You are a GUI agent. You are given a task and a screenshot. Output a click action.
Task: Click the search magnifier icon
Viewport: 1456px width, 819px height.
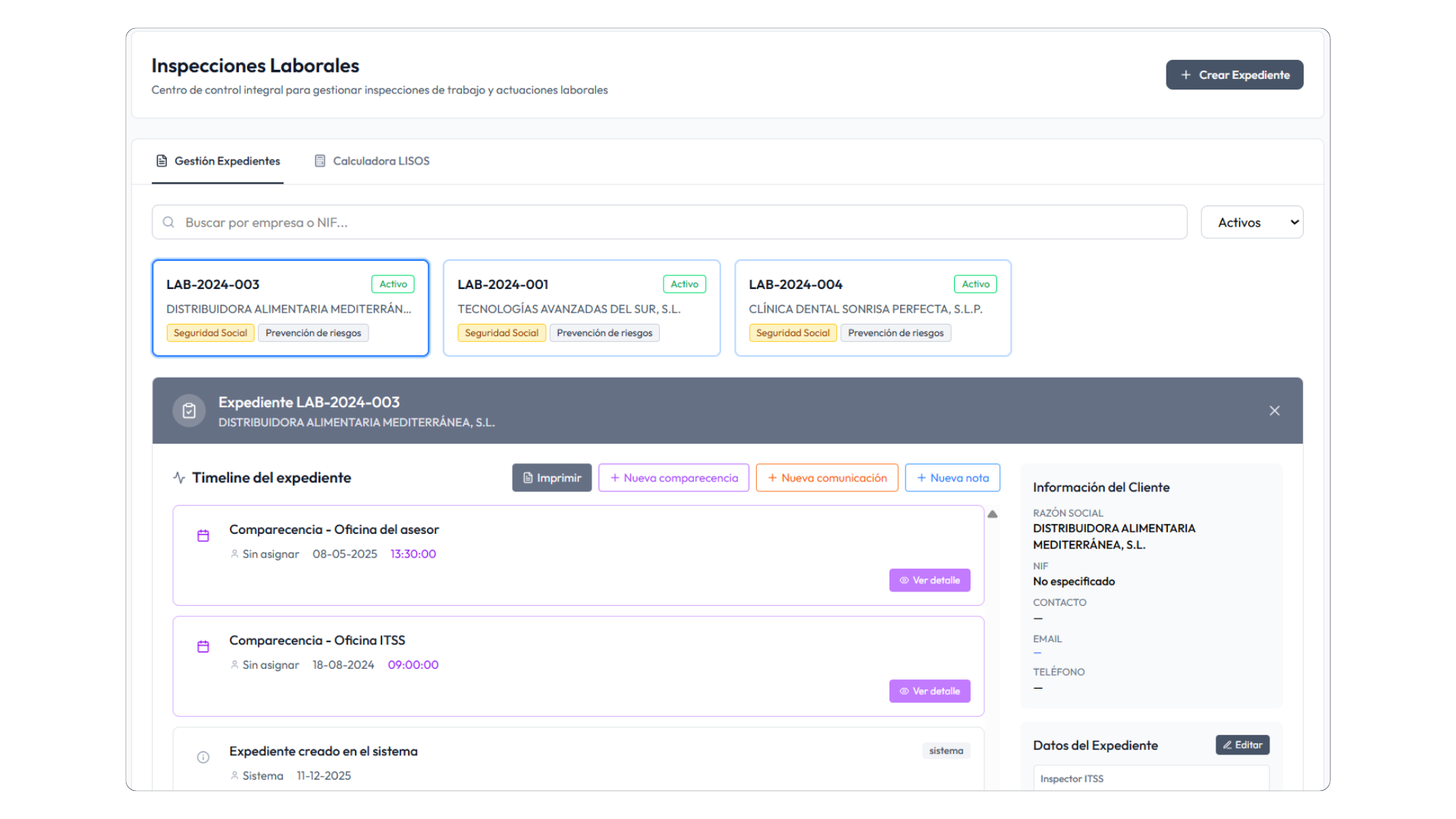point(168,222)
